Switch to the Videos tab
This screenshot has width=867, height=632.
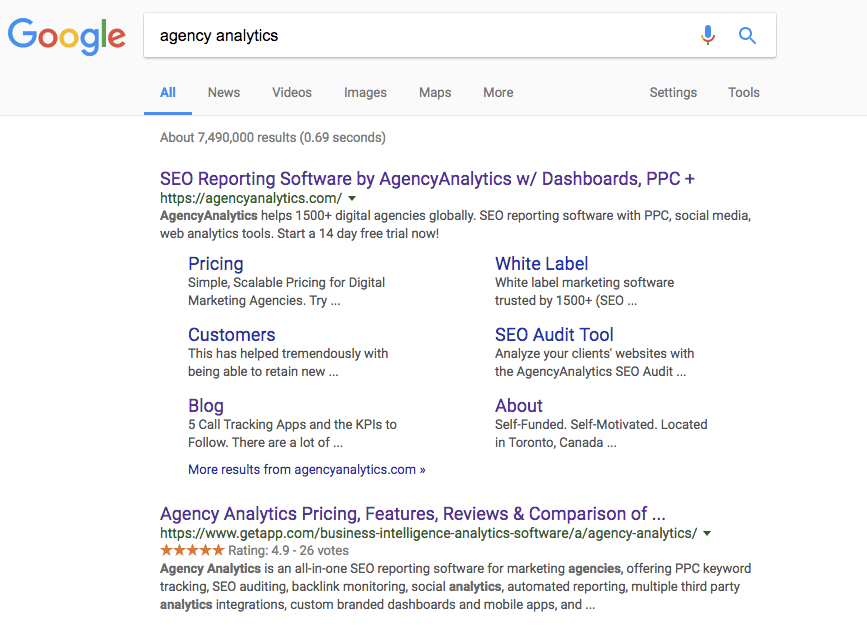(292, 92)
